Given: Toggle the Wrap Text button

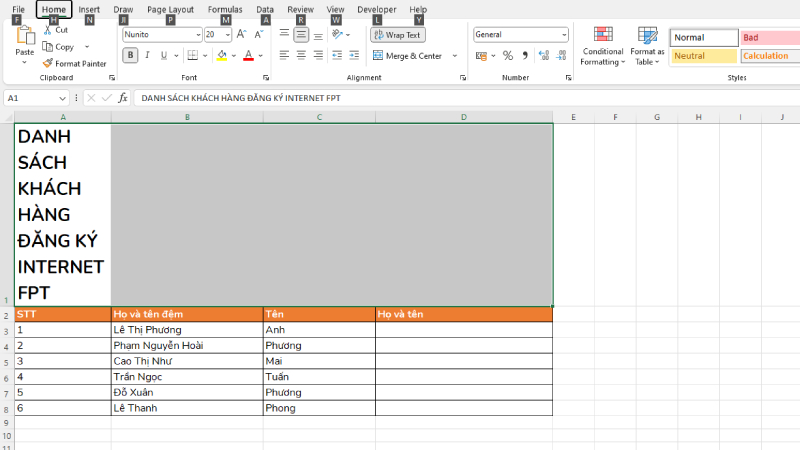Looking at the screenshot, I should coord(397,34).
